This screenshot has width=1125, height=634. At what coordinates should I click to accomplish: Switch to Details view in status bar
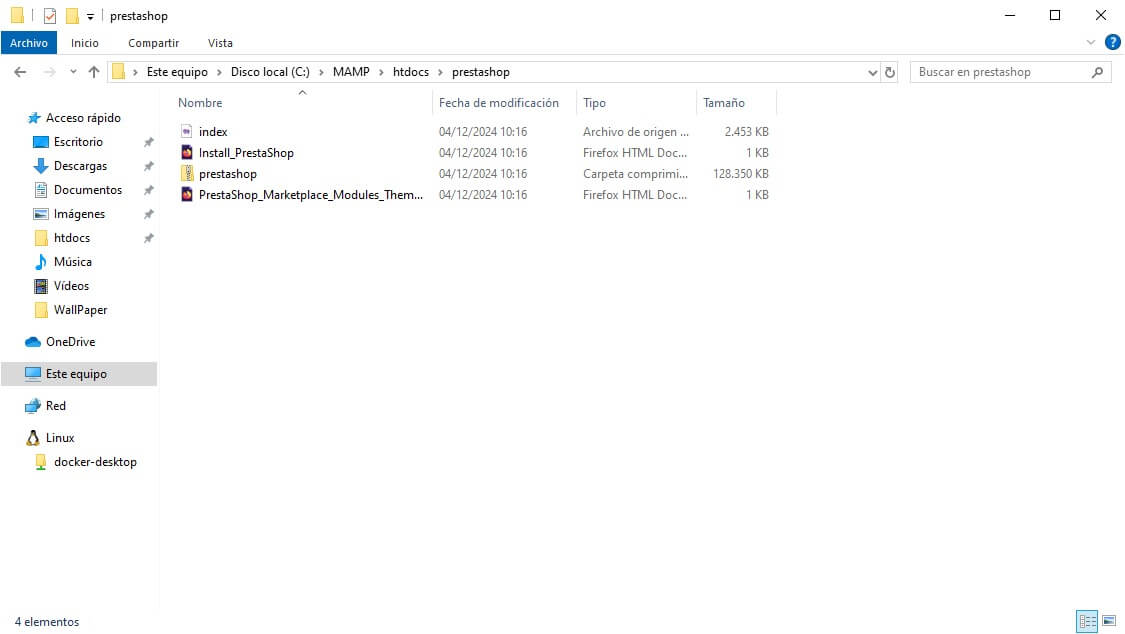1087,621
